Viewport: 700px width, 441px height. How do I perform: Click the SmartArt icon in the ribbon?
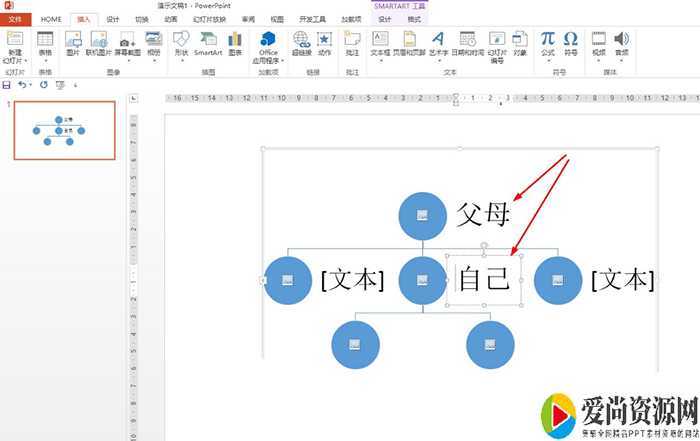click(x=208, y=40)
